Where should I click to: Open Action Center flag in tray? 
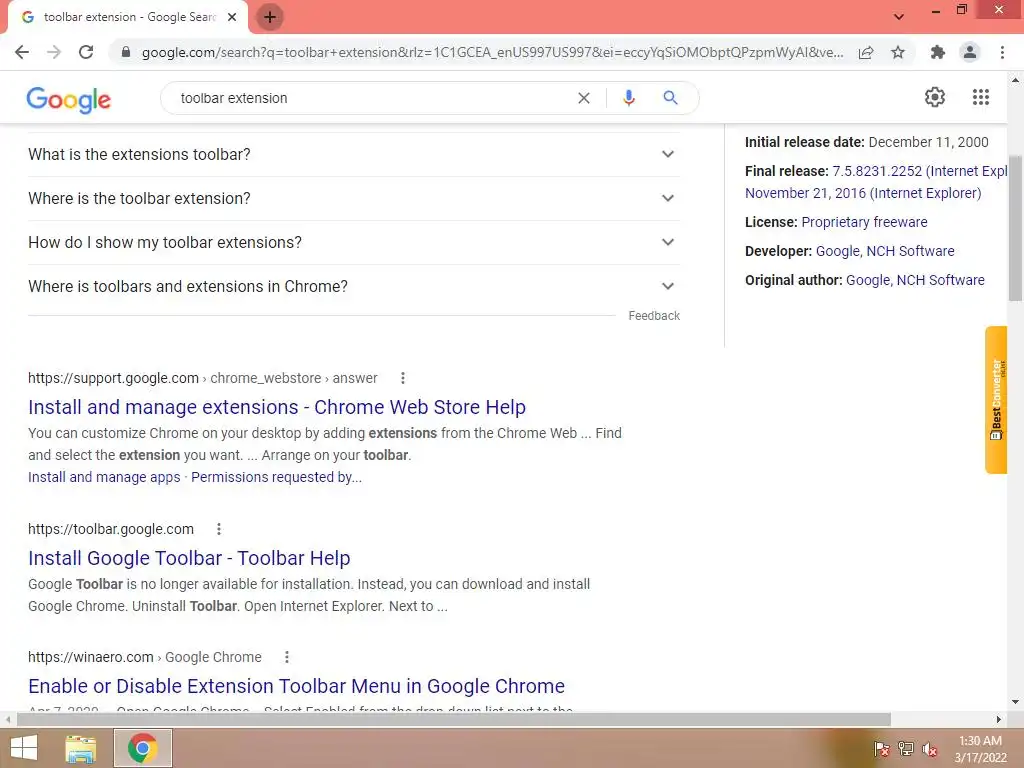pyautogui.click(x=882, y=749)
